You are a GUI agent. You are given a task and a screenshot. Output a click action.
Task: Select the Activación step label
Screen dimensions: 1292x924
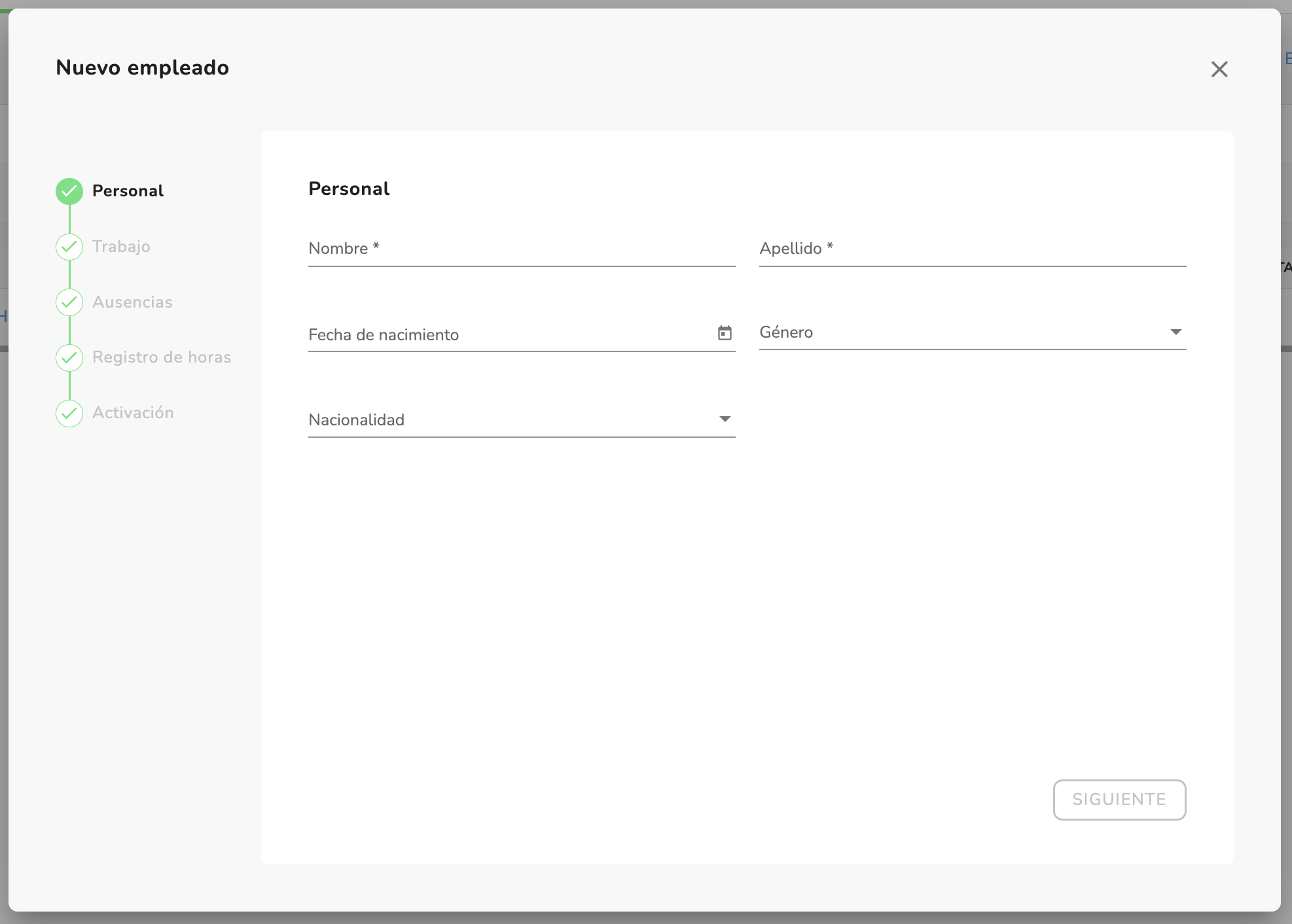[133, 413]
